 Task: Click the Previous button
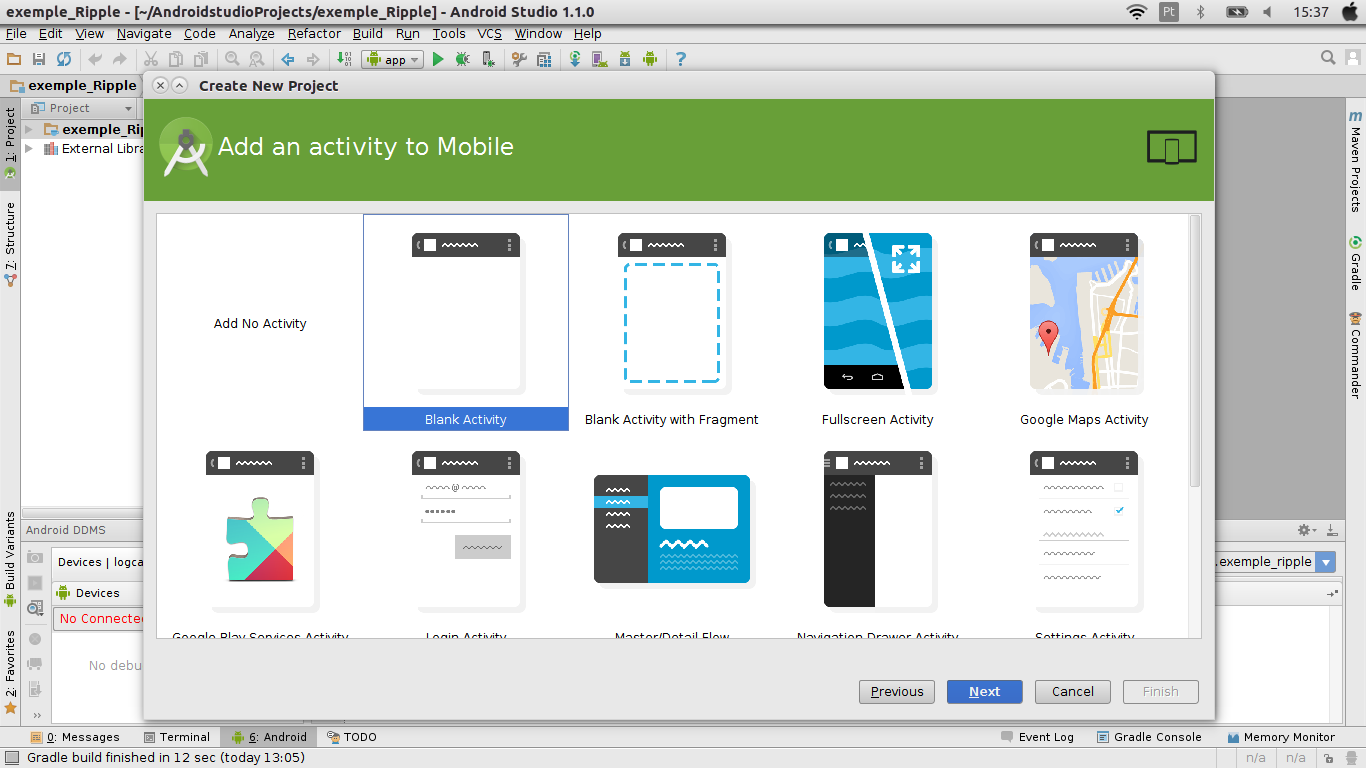(x=897, y=691)
